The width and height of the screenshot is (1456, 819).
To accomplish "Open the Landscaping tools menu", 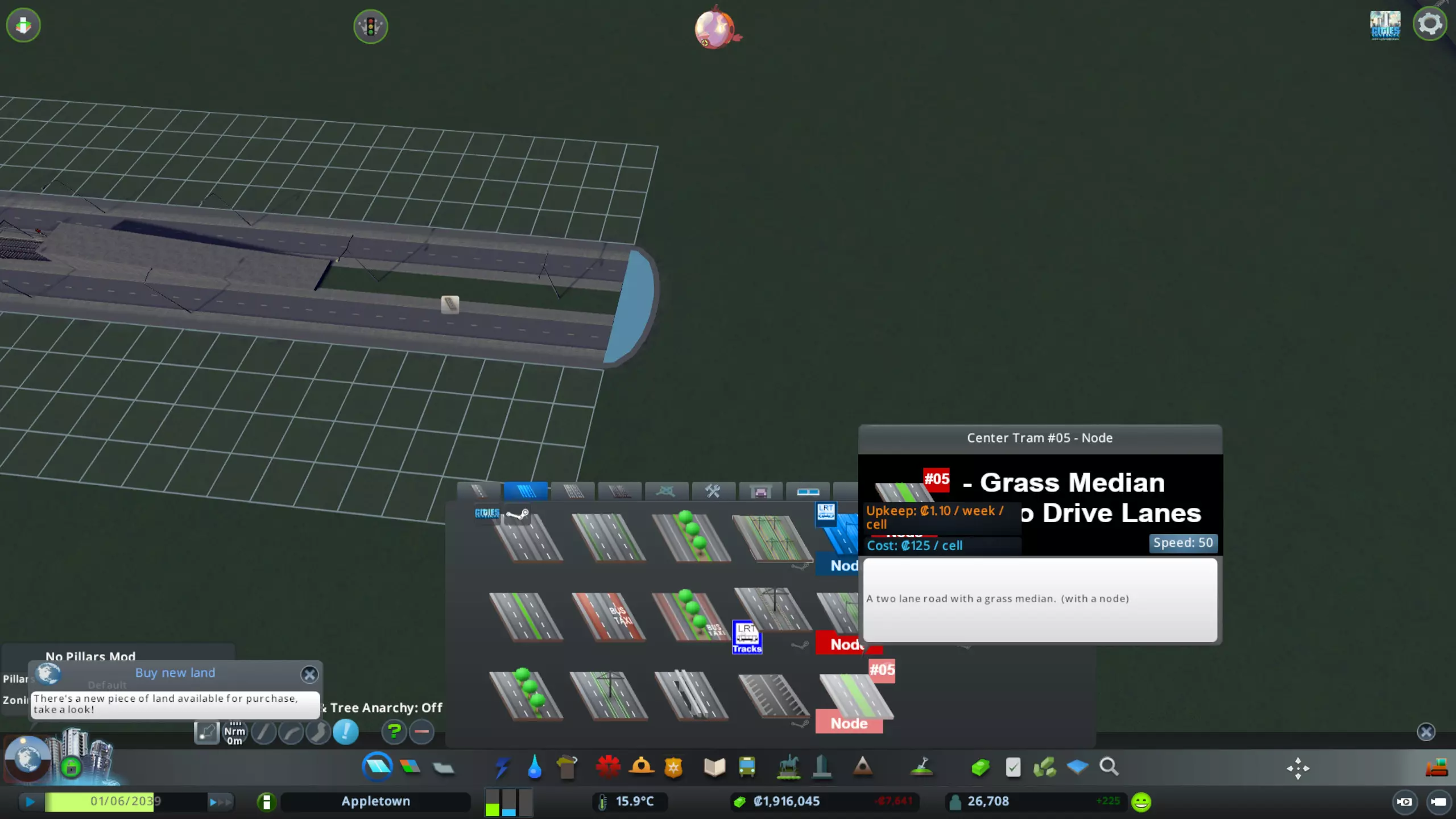I will pyautogui.click(x=921, y=767).
